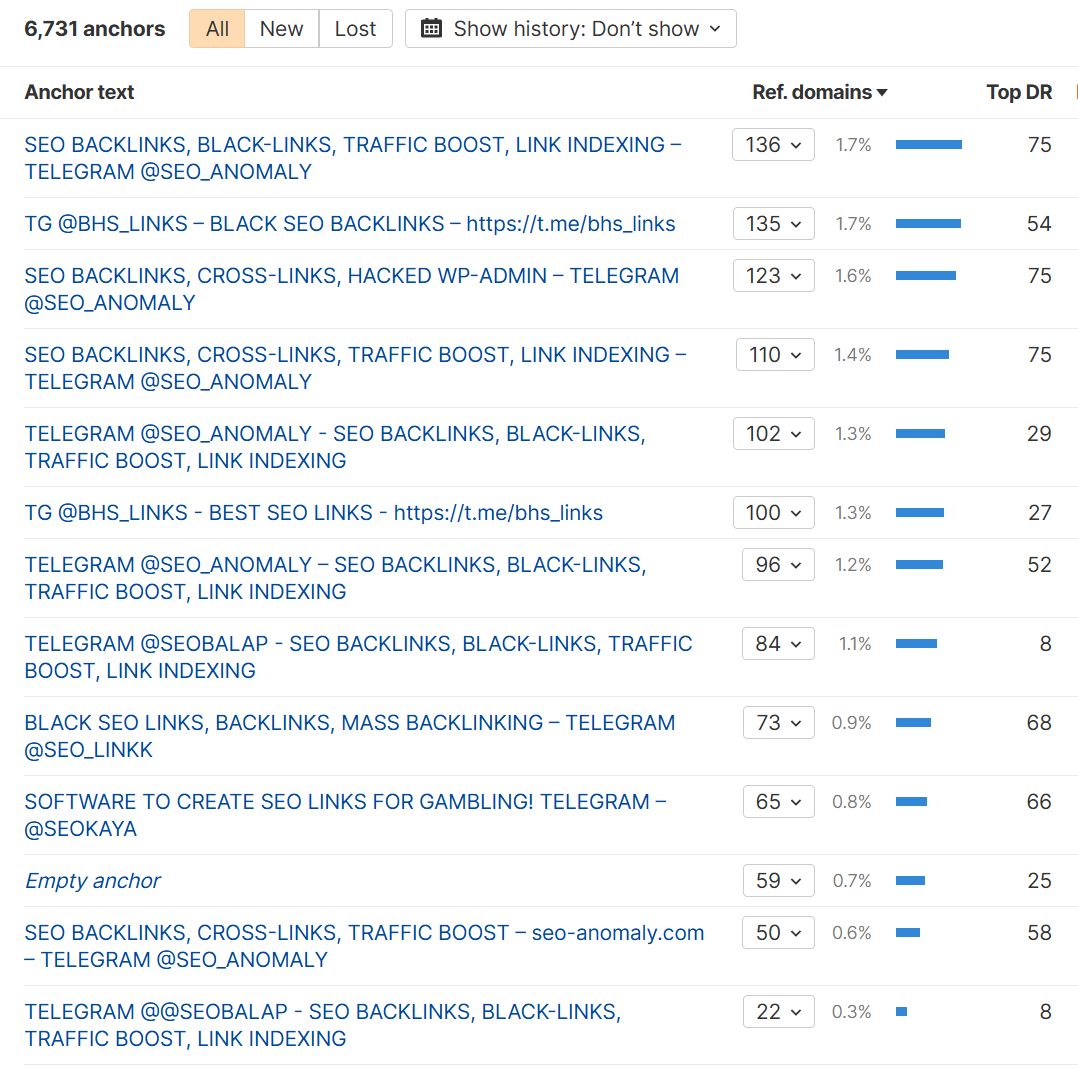Click the 1.6% bar for 123 domains row
Screen dimensions: 1078x1068
point(925,275)
